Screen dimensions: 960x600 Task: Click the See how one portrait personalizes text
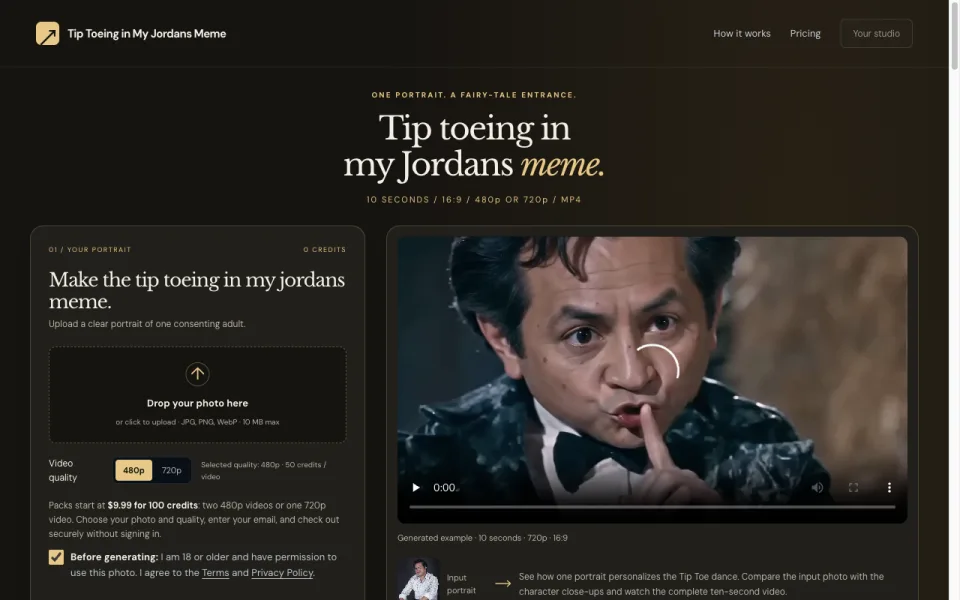click(x=701, y=584)
